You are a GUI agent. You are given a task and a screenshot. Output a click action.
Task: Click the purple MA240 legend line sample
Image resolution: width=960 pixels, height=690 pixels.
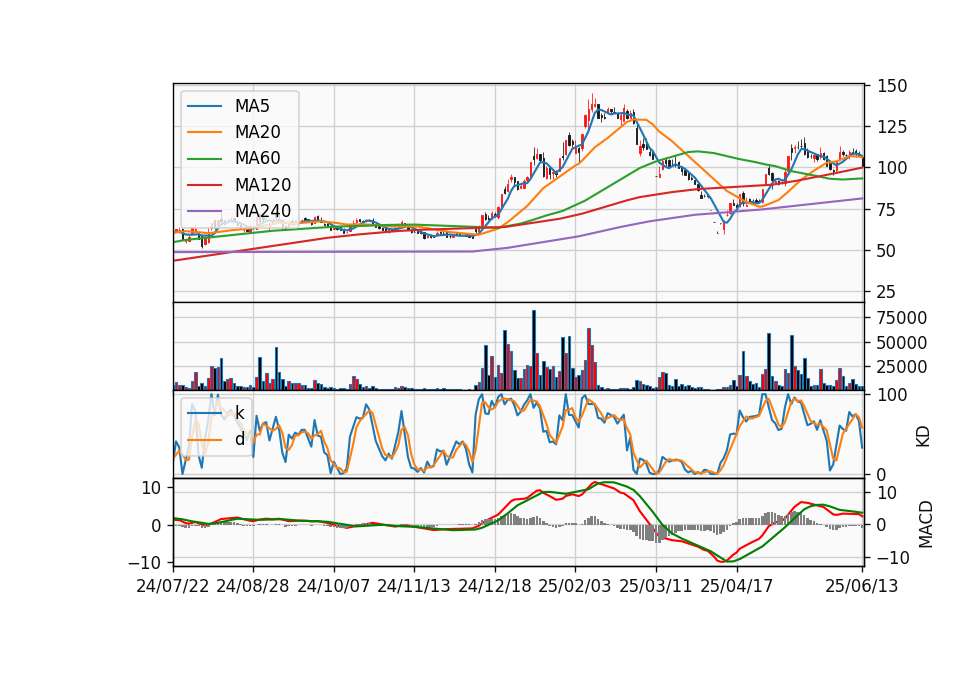coord(204,211)
